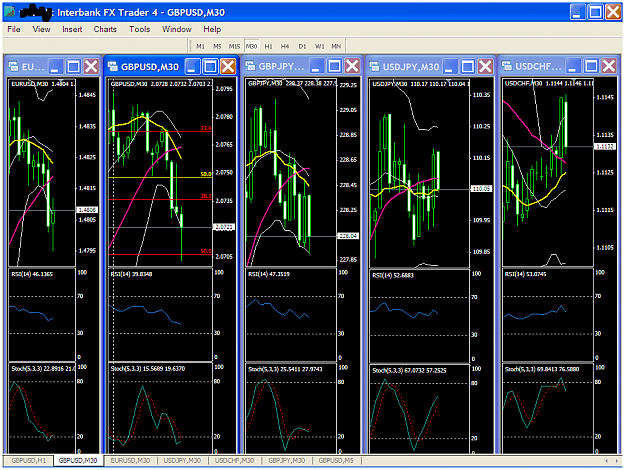625x470 pixels.
Task: Minimize the GBPJPY chart window
Action: [x=316, y=66]
